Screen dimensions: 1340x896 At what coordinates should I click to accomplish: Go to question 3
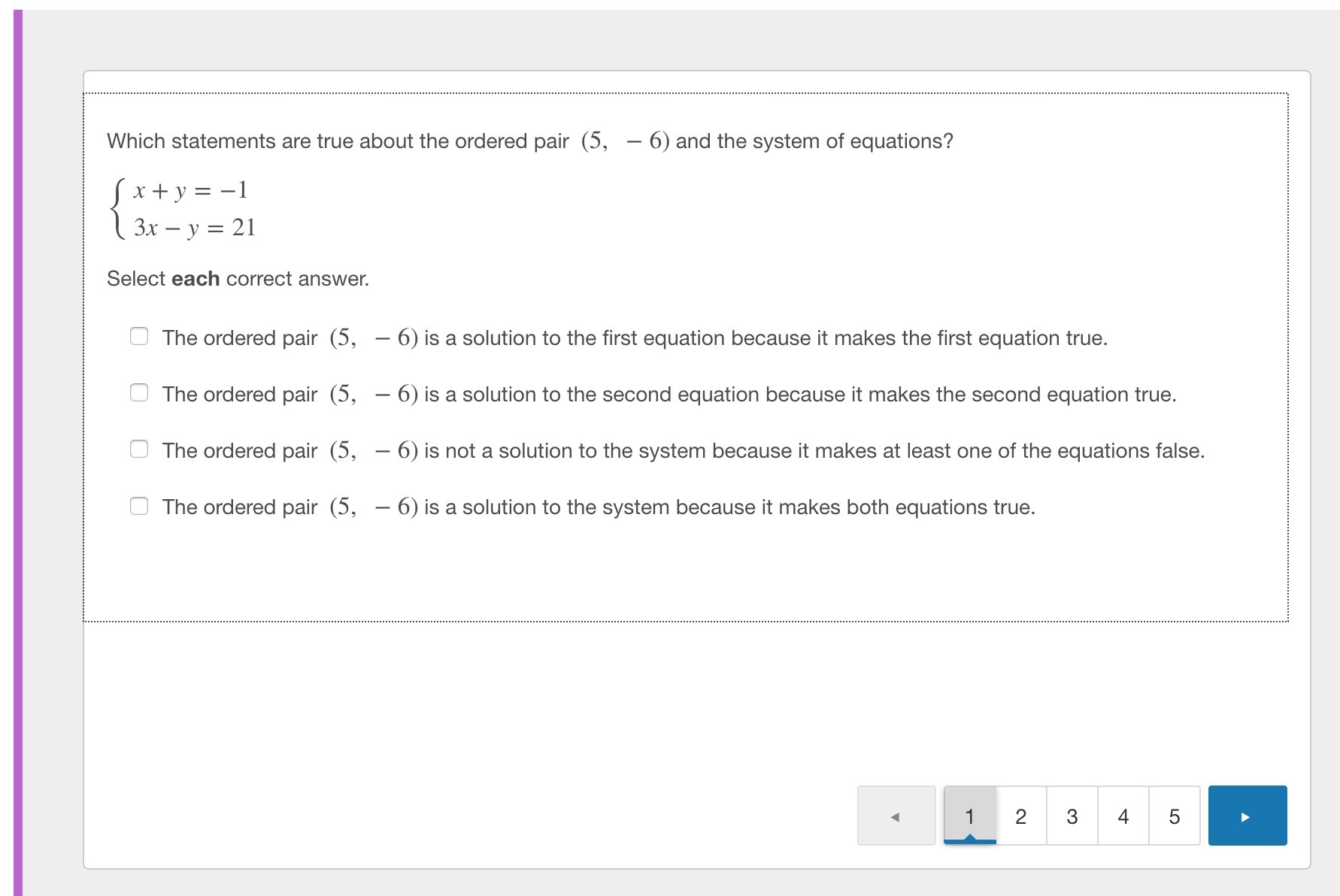pos(1072,816)
